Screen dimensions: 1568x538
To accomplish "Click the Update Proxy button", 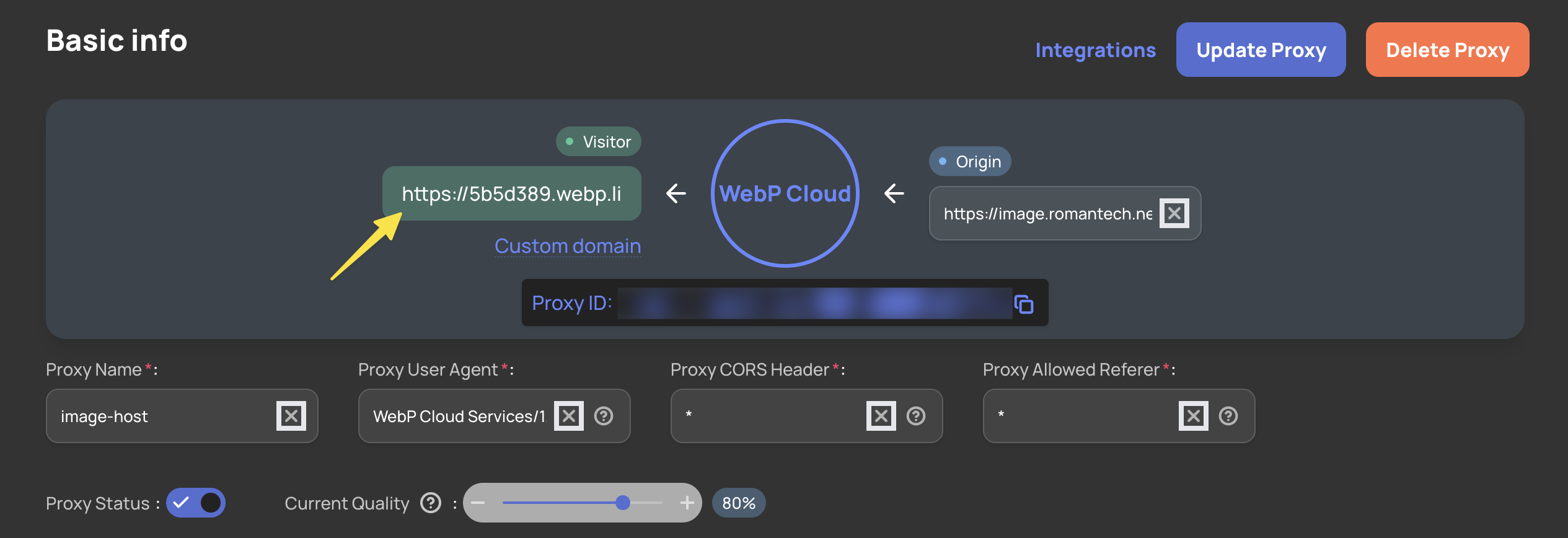I will tap(1261, 50).
